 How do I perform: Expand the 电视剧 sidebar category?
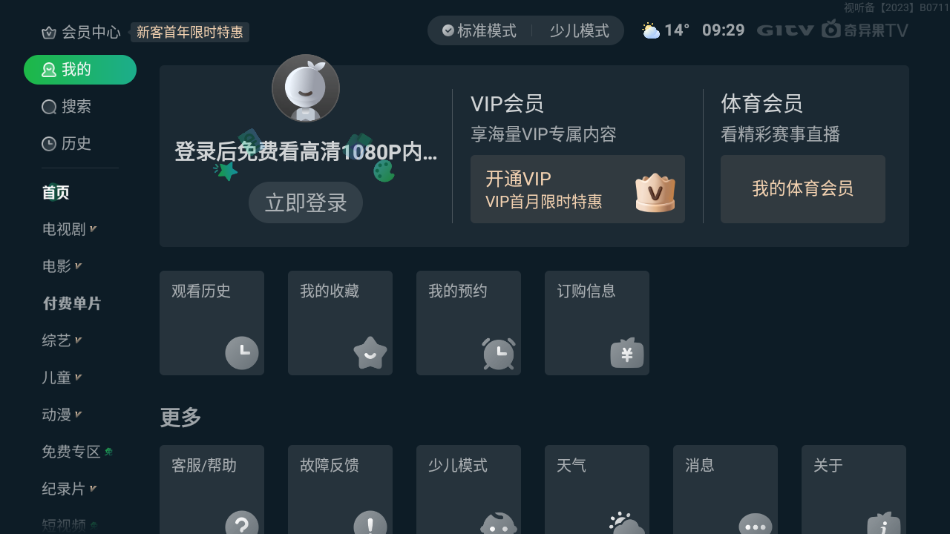[69, 229]
